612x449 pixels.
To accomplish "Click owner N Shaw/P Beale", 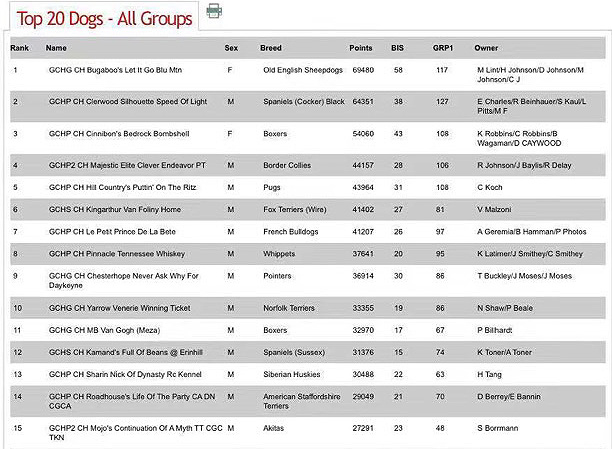I will click(x=505, y=308).
